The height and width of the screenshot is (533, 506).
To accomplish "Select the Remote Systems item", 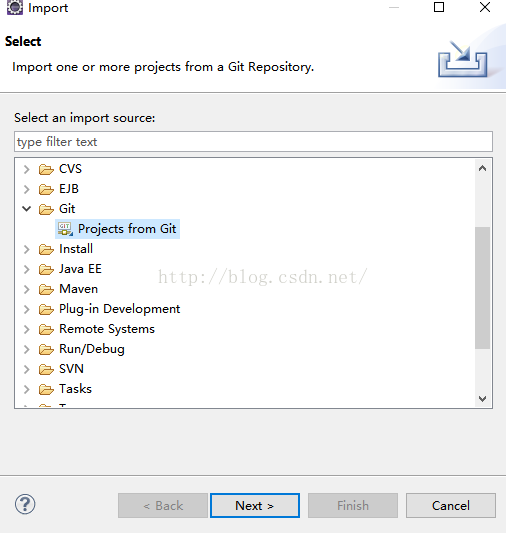I will pos(107,329).
